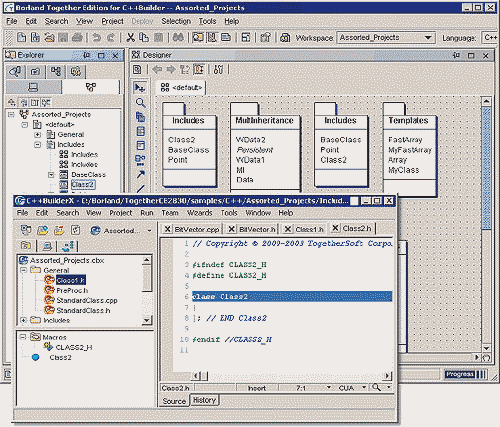The image size is (500, 427).
Task: Select the <default> diagram tab in Designer
Action: point(181,88)
